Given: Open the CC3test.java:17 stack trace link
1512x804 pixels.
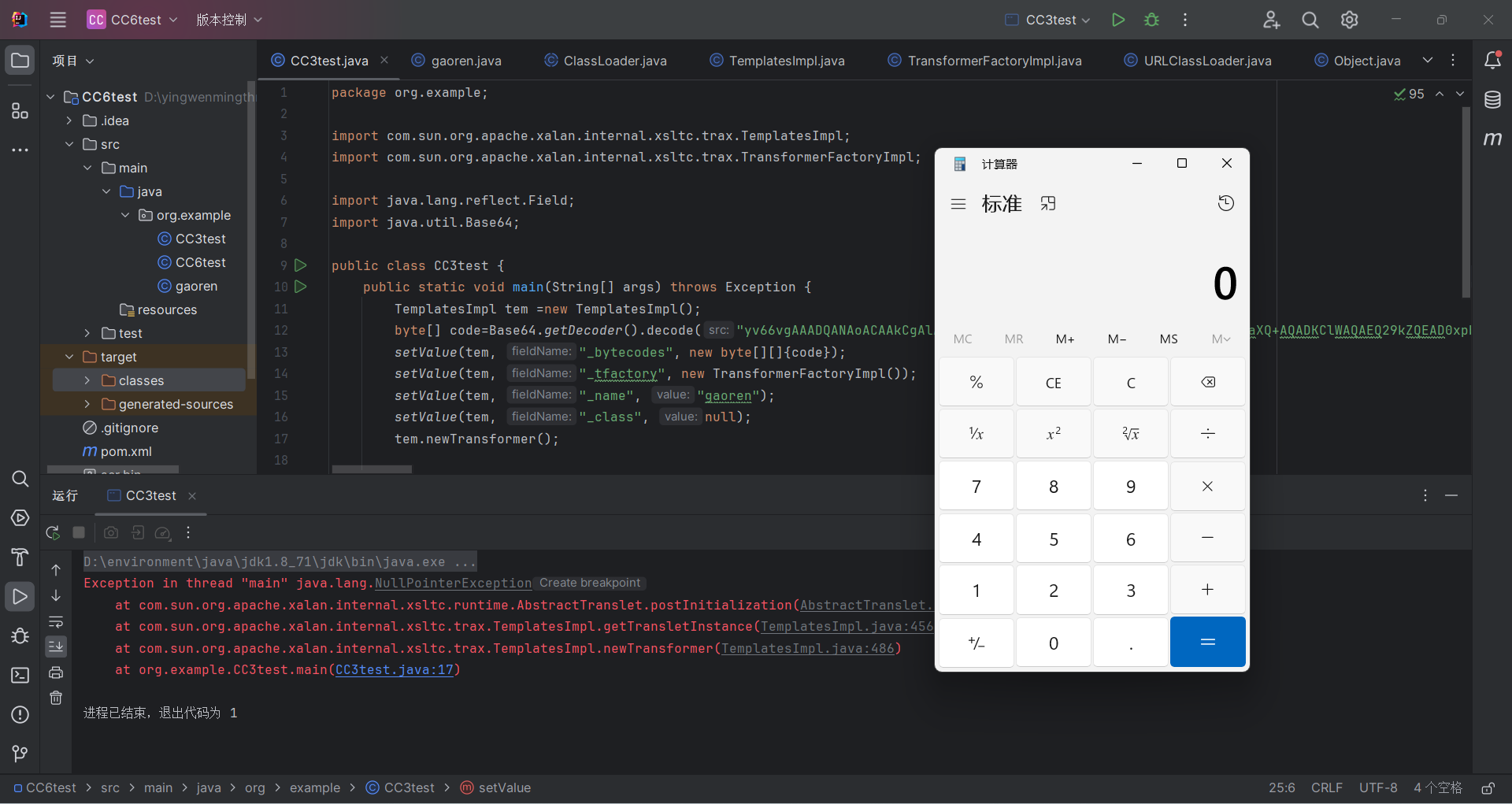Looking at the screenshot, I should [x=395, y=669].
